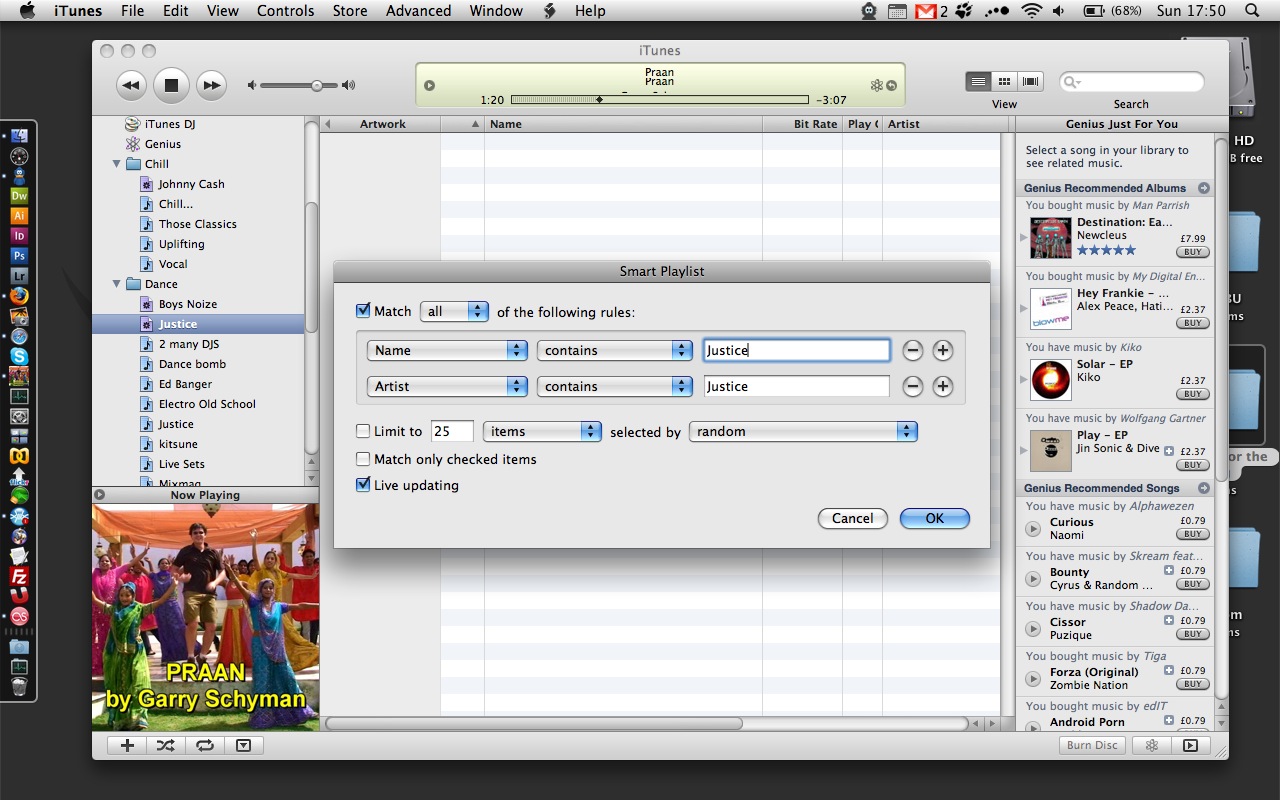Open the items unit dropdown
Viewport: 1280px width, 800px height.
542,431
